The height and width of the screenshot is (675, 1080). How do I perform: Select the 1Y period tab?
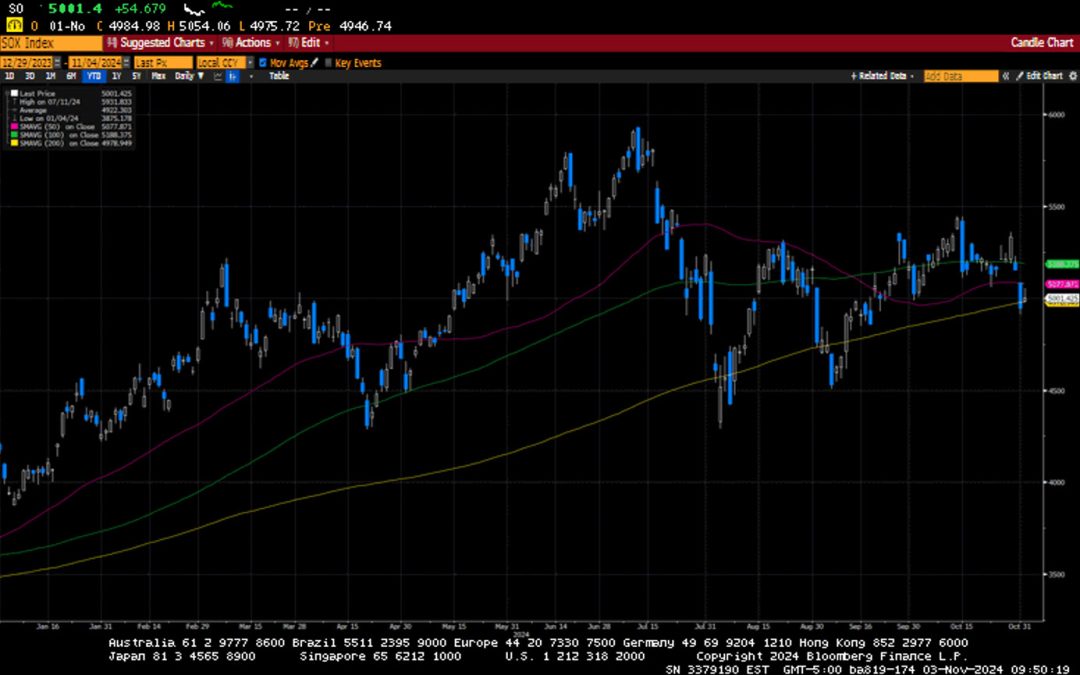click(x=117, y=76)
